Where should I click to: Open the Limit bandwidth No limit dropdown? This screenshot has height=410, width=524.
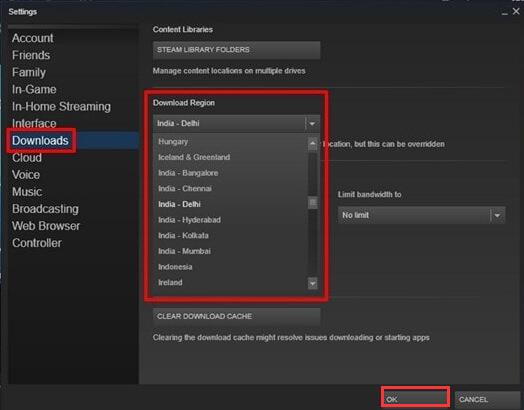coord(421,215)
